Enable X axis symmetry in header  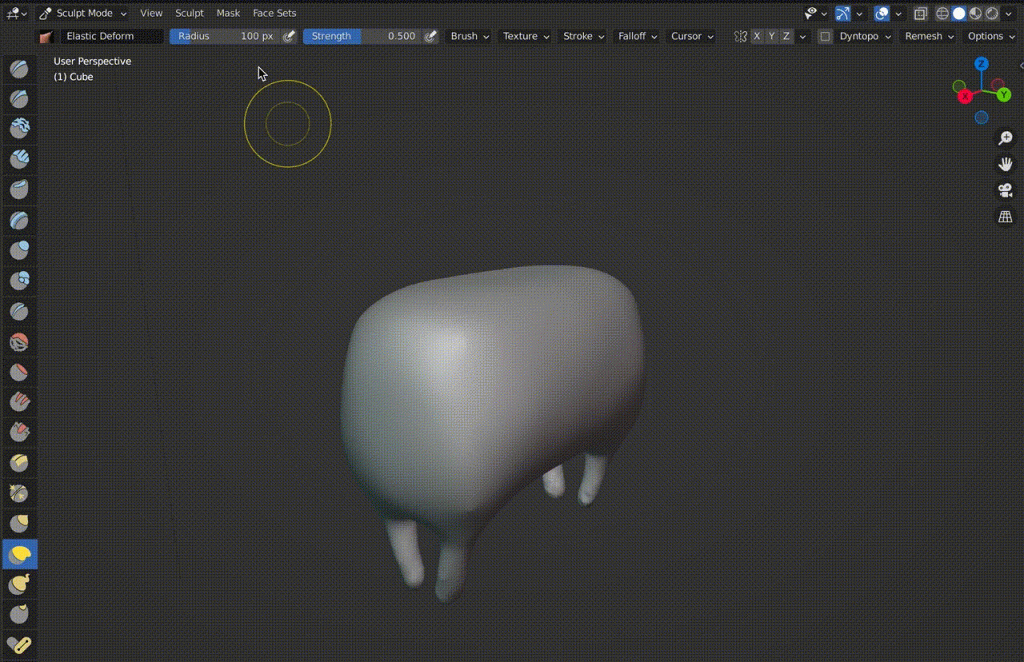click(x=757, y=36)
